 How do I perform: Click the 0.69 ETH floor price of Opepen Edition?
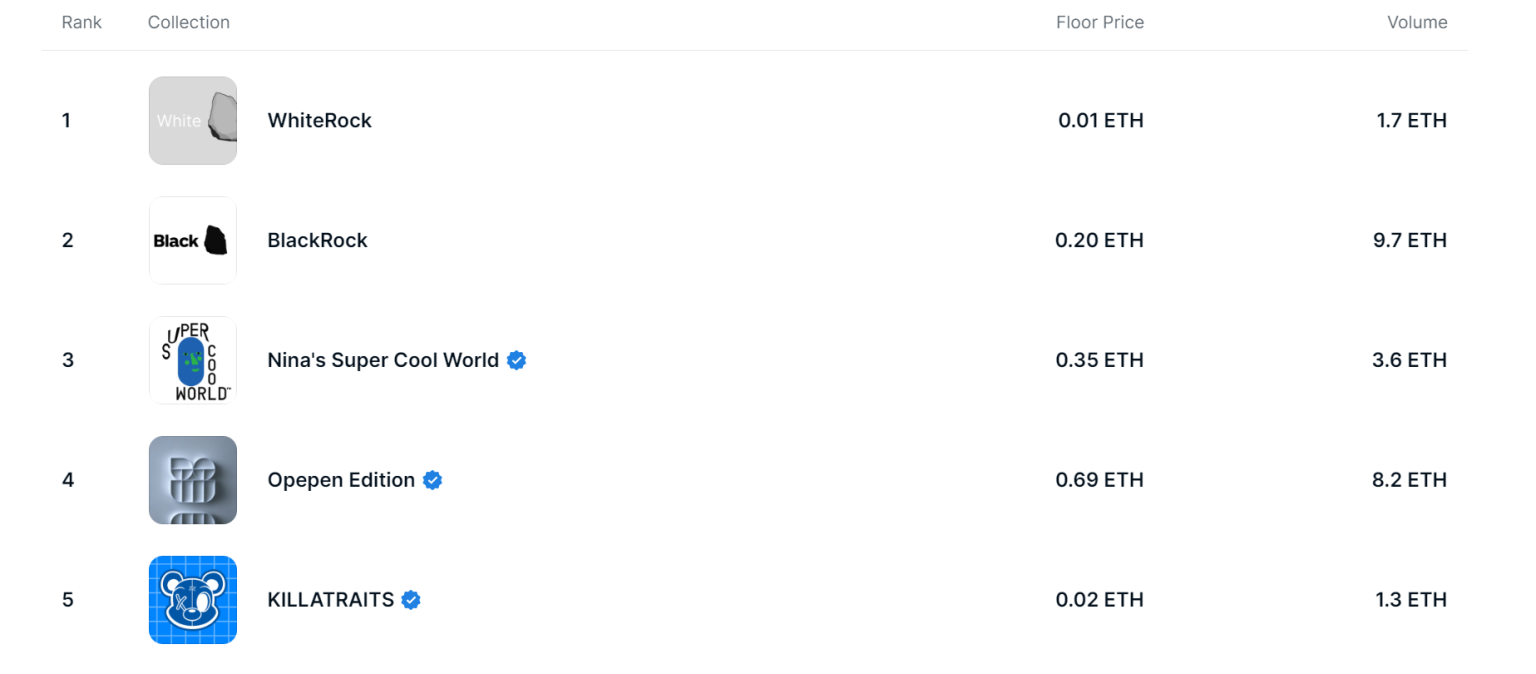click(x=1100, y=480)
